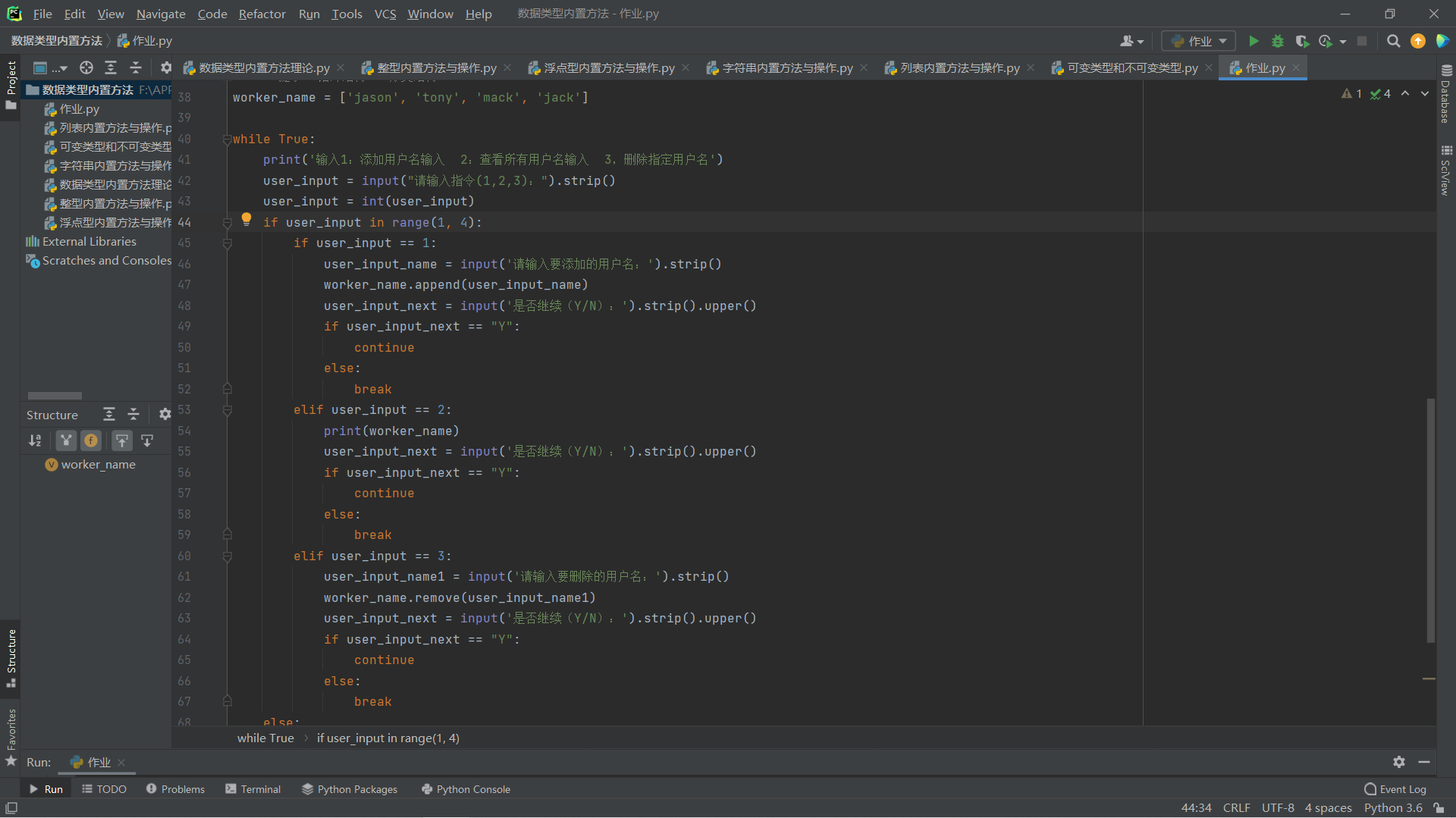
Task: Collapse the while True block fold marker
Action: (x=227, y=139)
